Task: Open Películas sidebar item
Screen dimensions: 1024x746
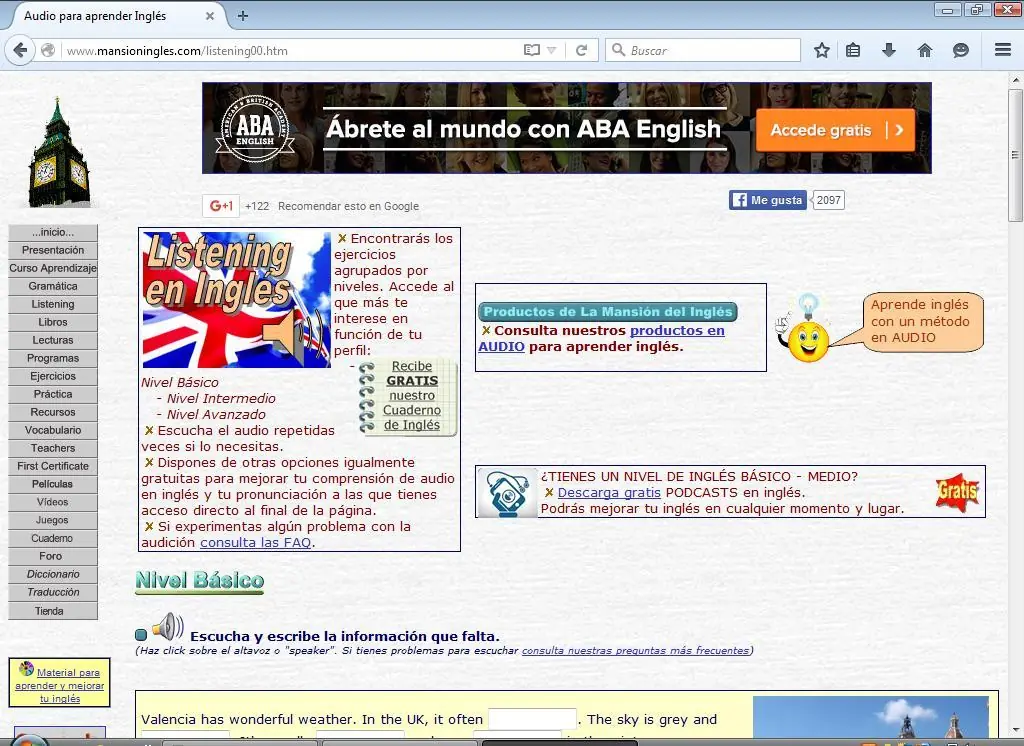Action: tap(53, 484)
